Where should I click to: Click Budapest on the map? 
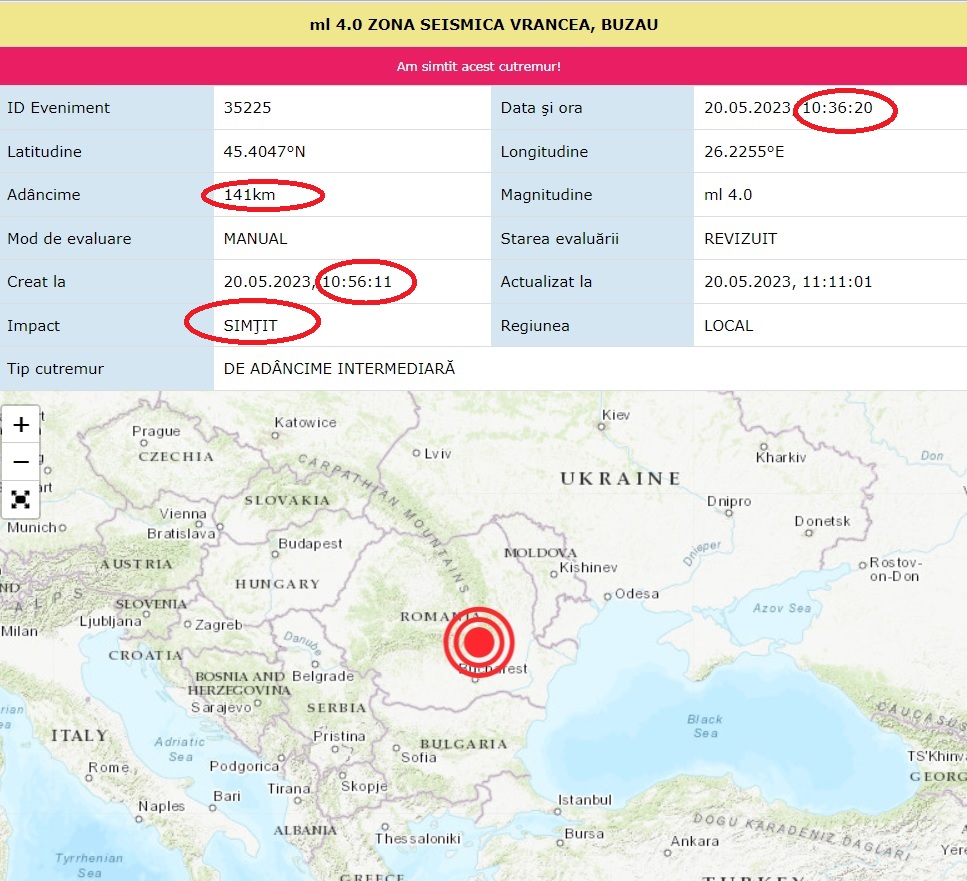coord(310,544)
